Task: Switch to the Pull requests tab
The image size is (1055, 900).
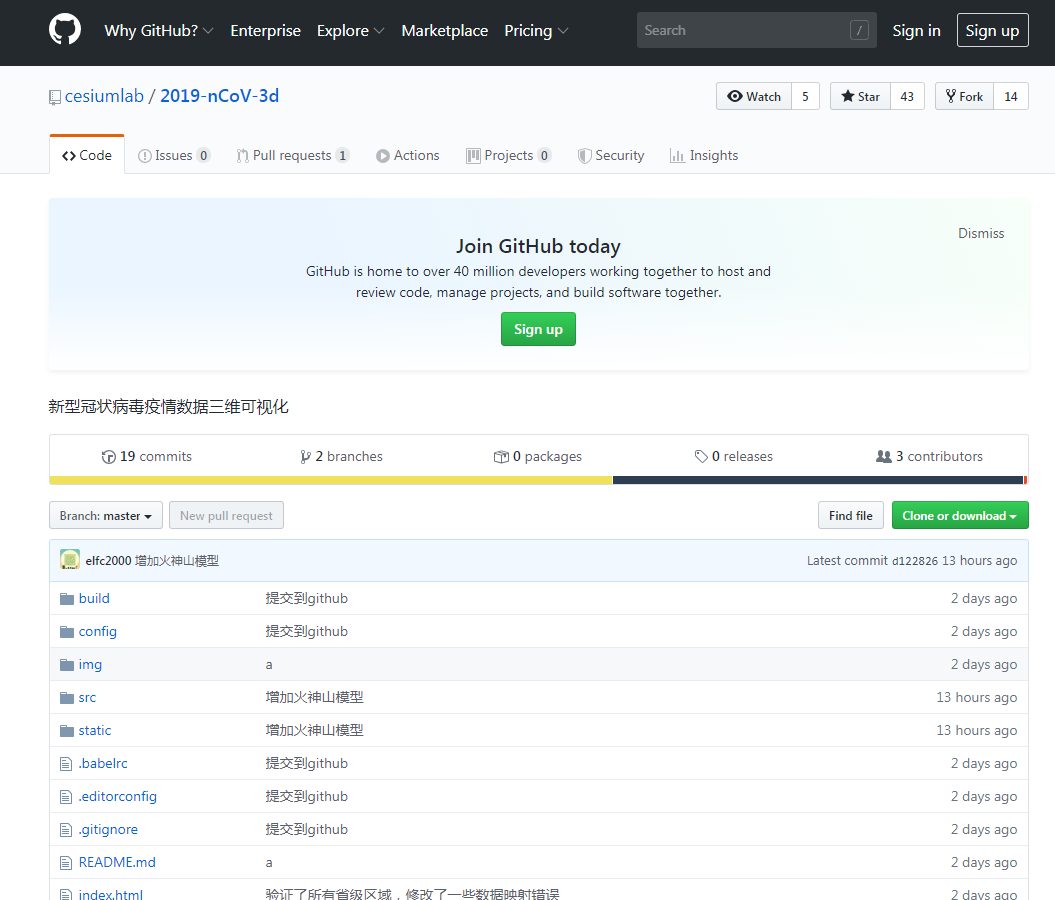Action: (x=293, y=155)
